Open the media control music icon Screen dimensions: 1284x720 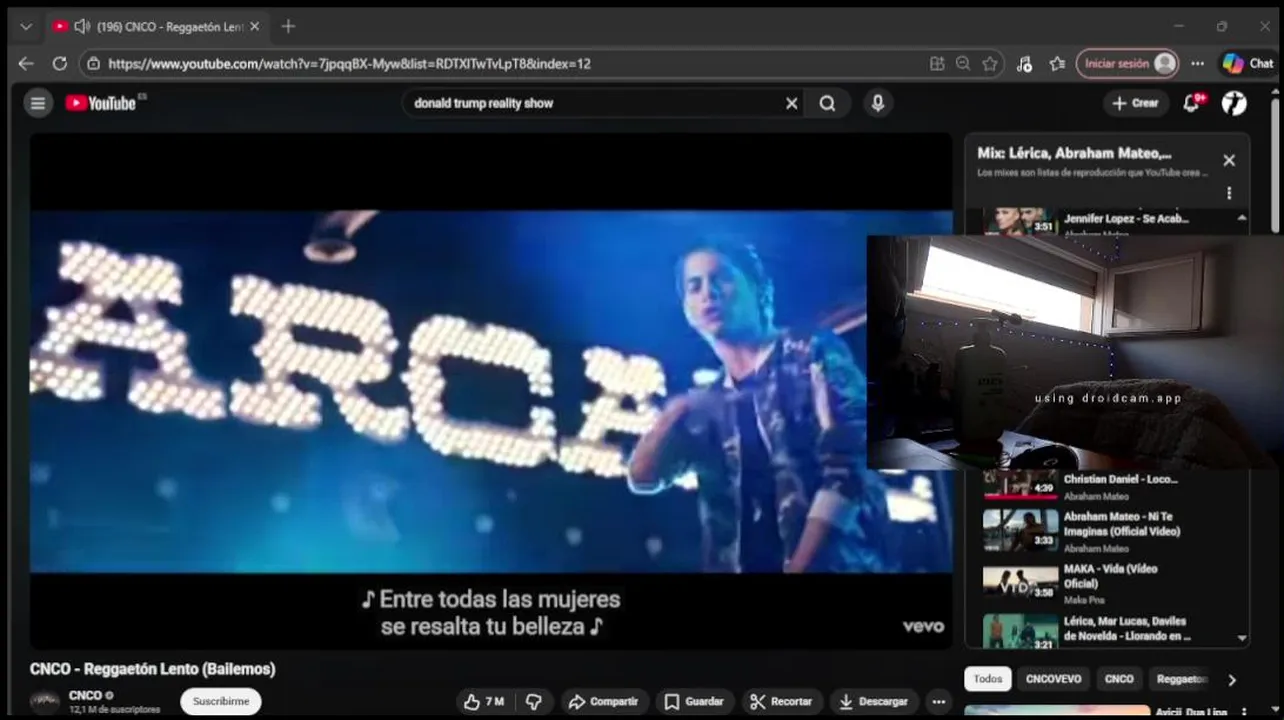[1024, 63]
